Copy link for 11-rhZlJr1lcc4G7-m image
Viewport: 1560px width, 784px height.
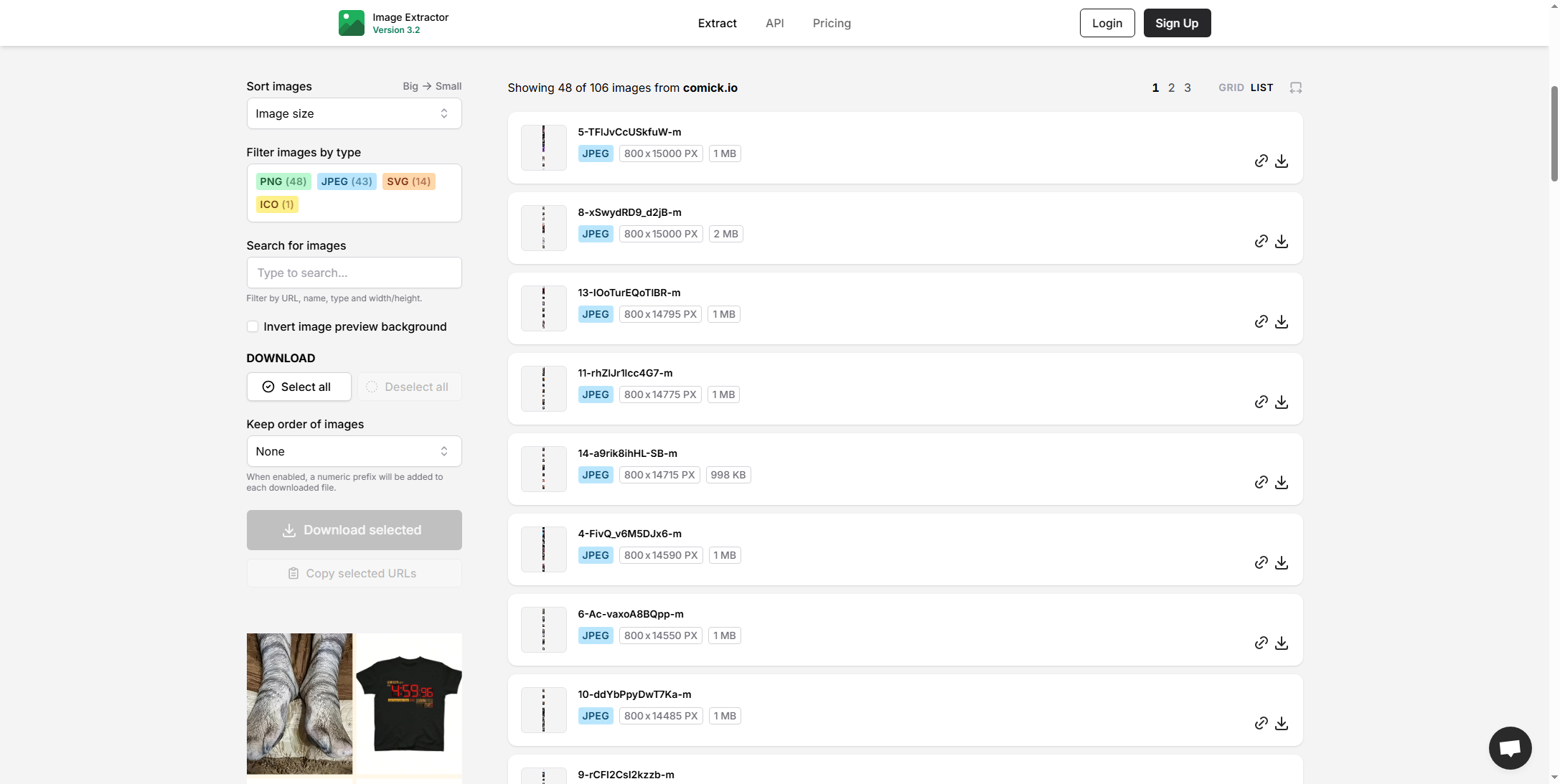[x=1261, y=402]
